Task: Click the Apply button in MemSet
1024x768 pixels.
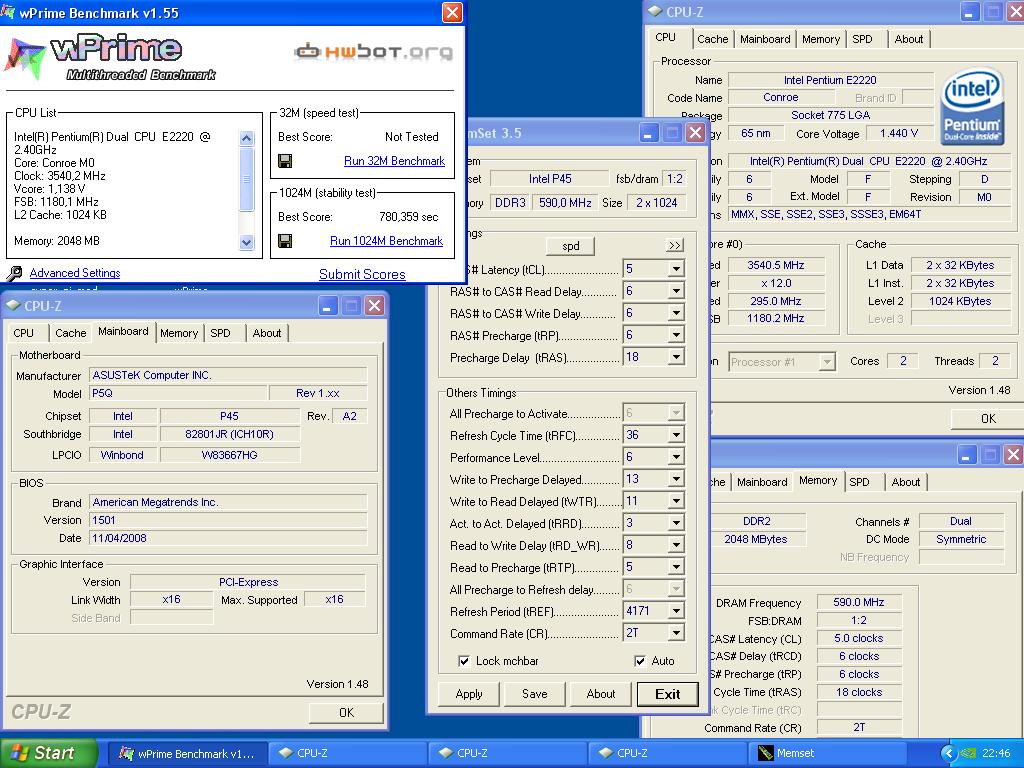Action: tap(469, 694)
